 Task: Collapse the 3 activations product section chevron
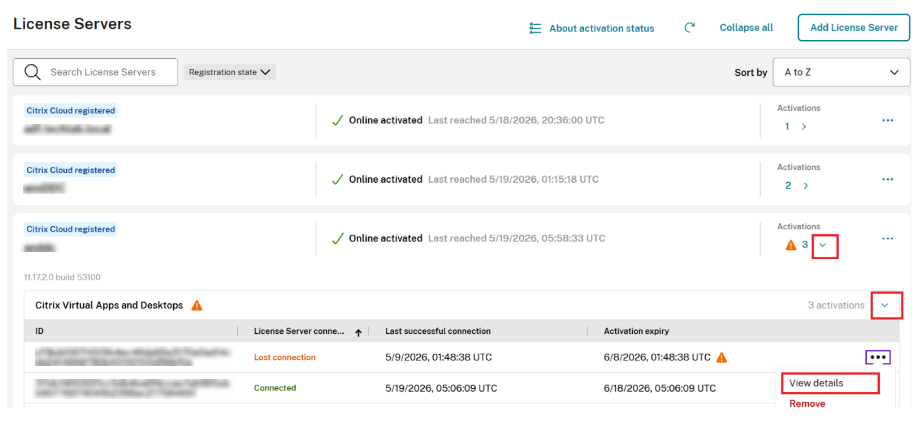[886, 305]
